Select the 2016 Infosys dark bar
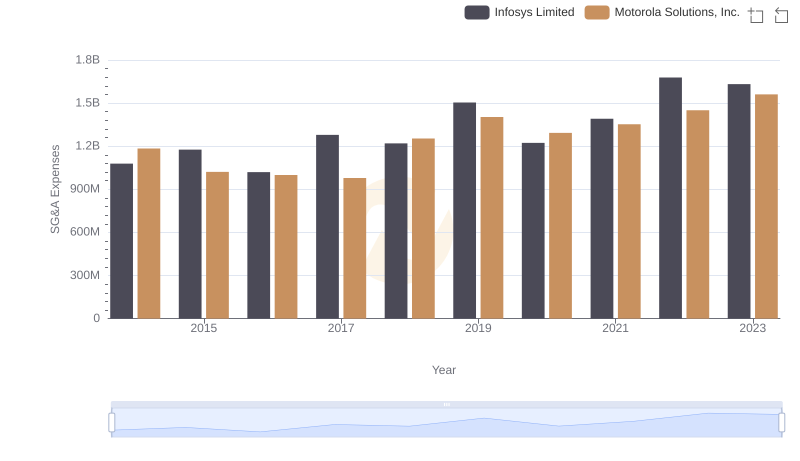Screen dimensions: 800x461 click(x=259, y=245)
